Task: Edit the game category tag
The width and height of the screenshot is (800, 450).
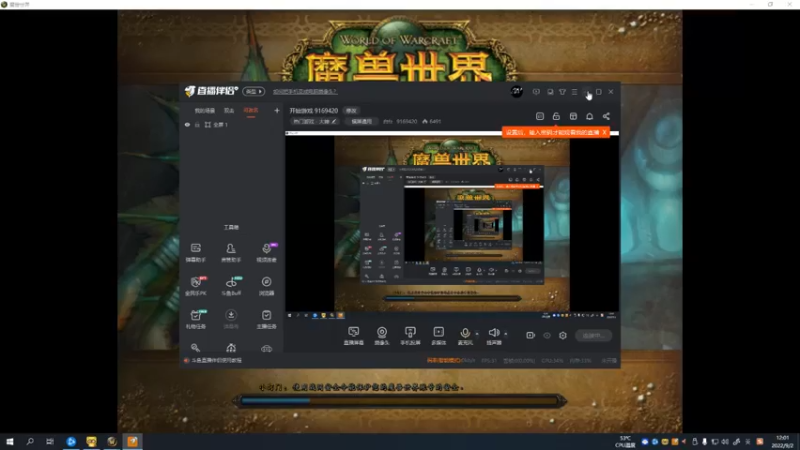Action: 315,121
